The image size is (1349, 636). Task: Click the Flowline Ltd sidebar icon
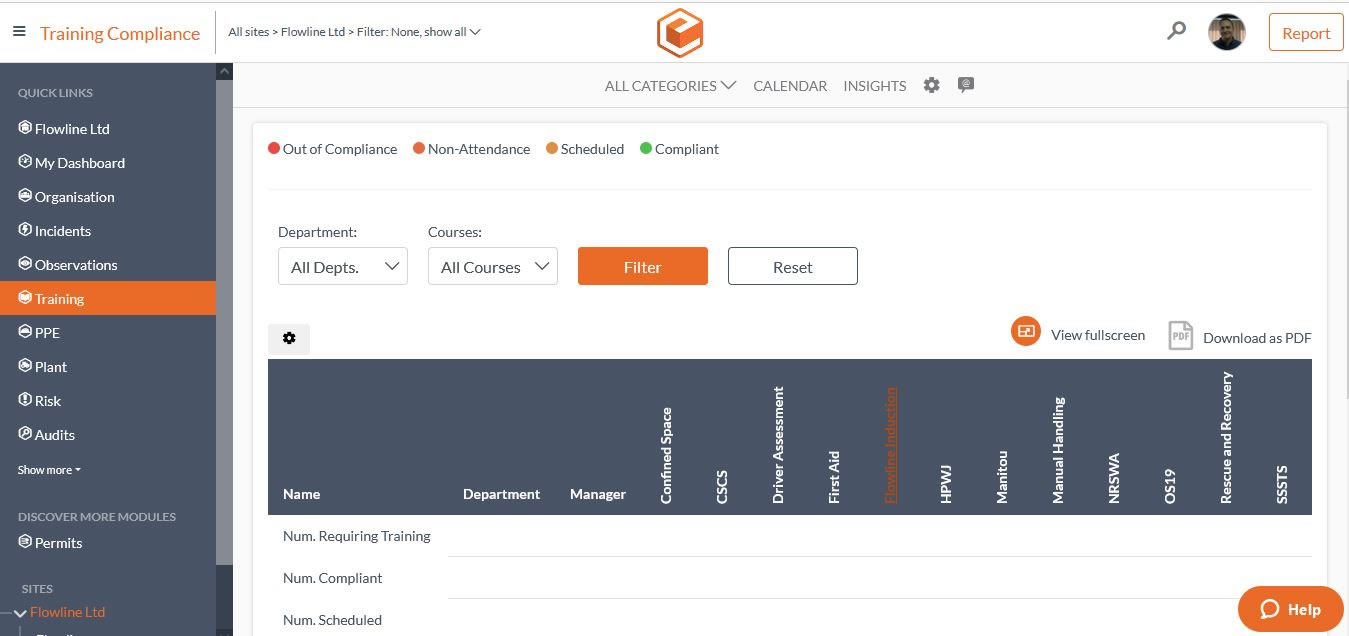(x=26, y=128)
